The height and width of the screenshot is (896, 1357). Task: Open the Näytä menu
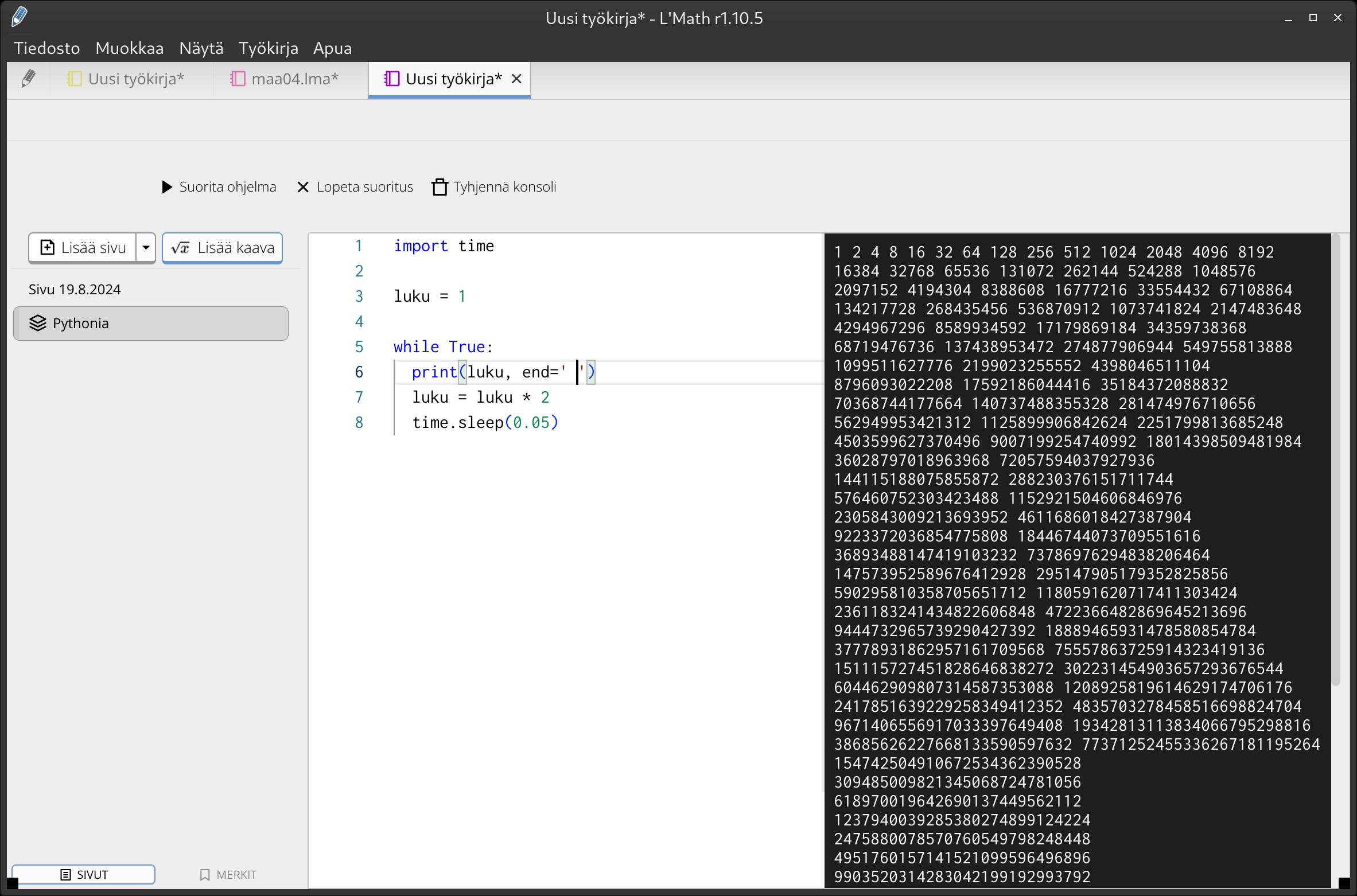(x=201, y=48)
